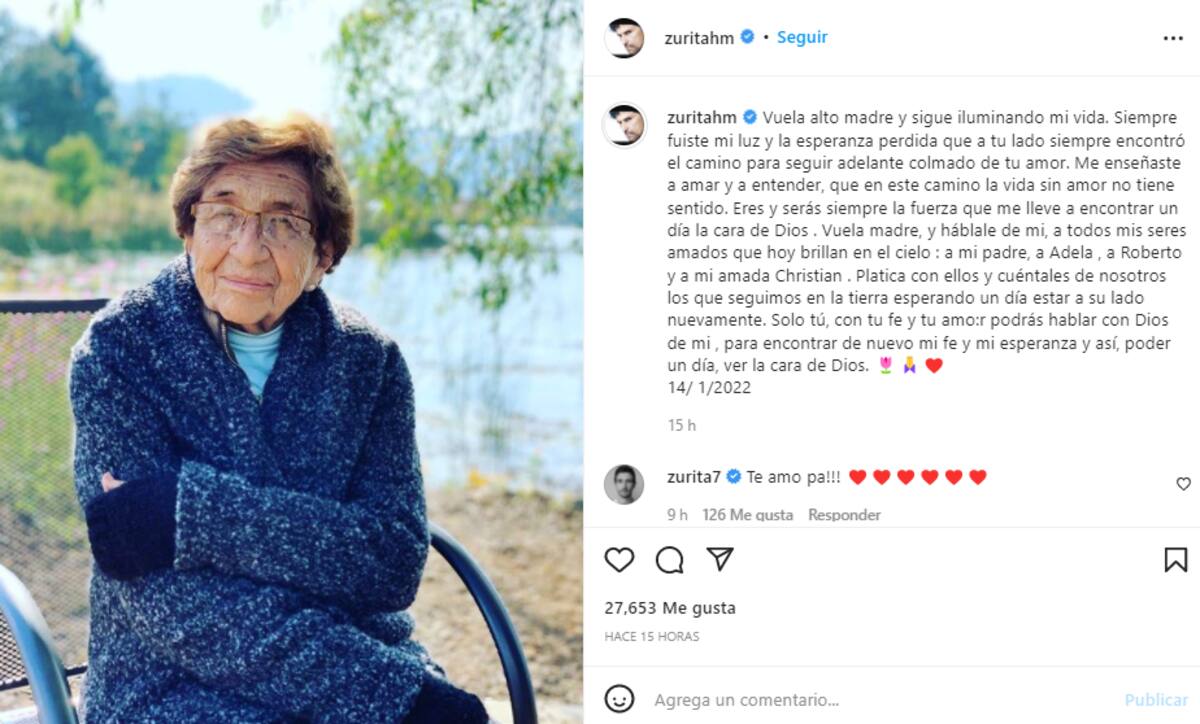Click Publicar to post comment
Screen dimensions: 1200x724
click(1156, 700)
